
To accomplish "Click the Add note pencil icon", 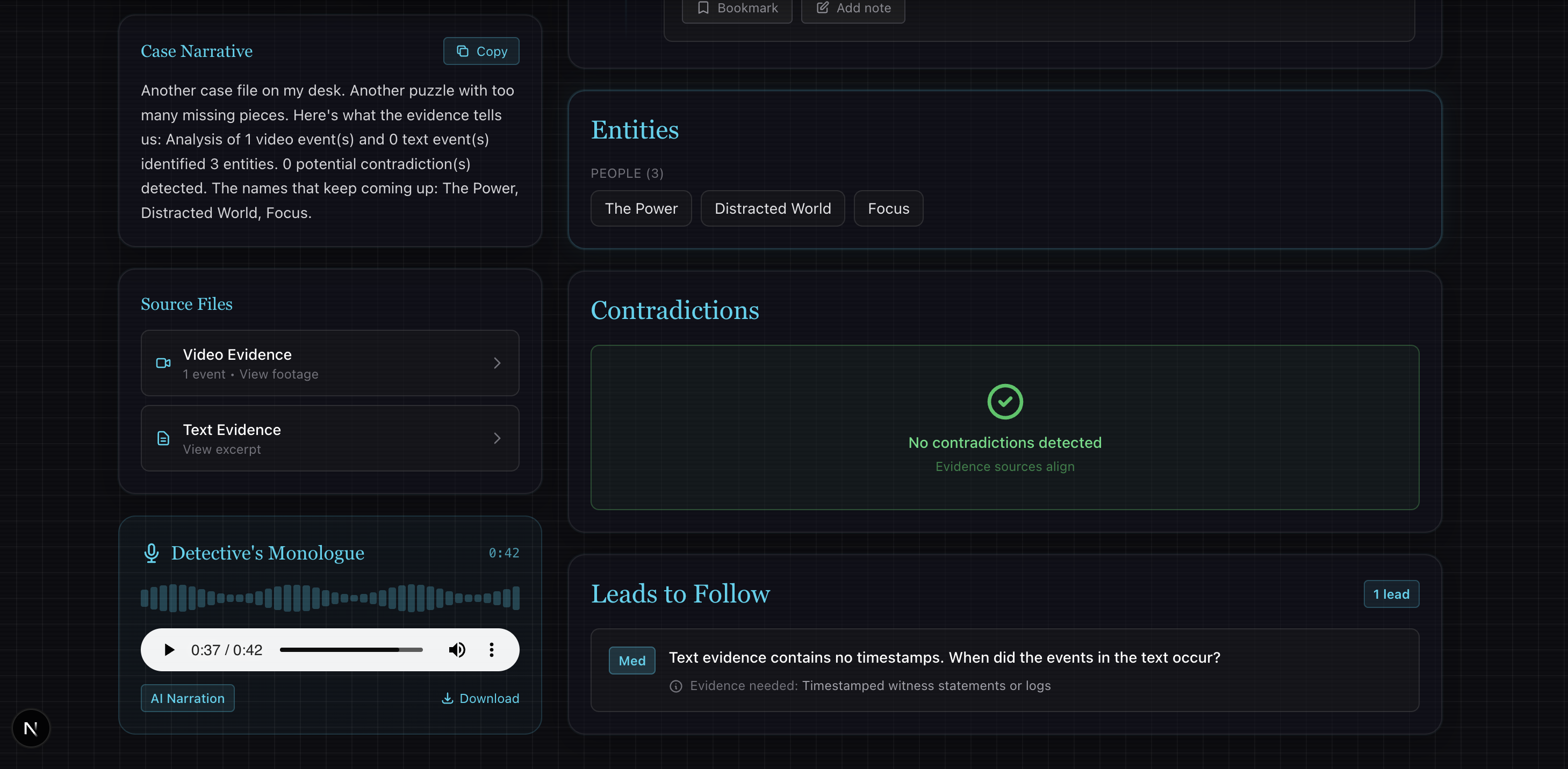I will point(822,8).
